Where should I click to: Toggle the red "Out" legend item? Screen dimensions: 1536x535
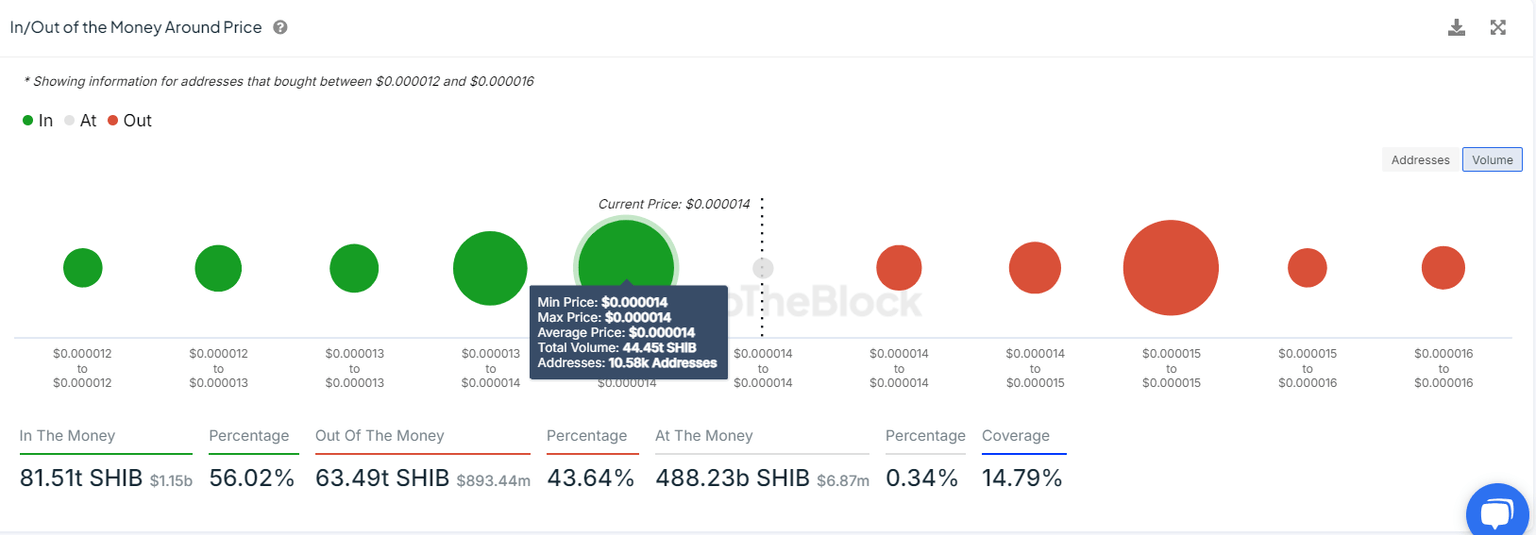(129, 121)
